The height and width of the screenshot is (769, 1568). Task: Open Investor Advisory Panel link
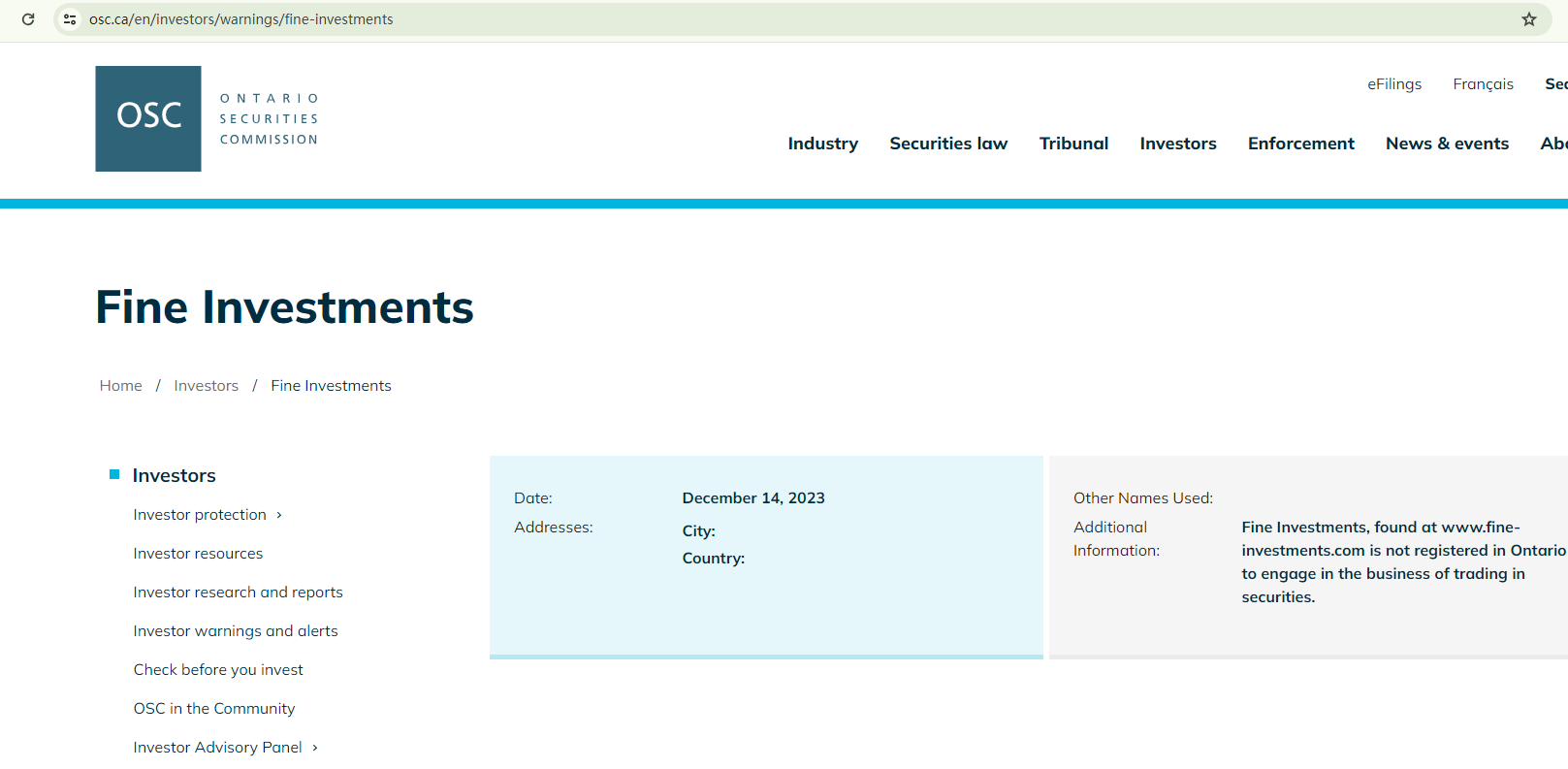pos(217,748)
